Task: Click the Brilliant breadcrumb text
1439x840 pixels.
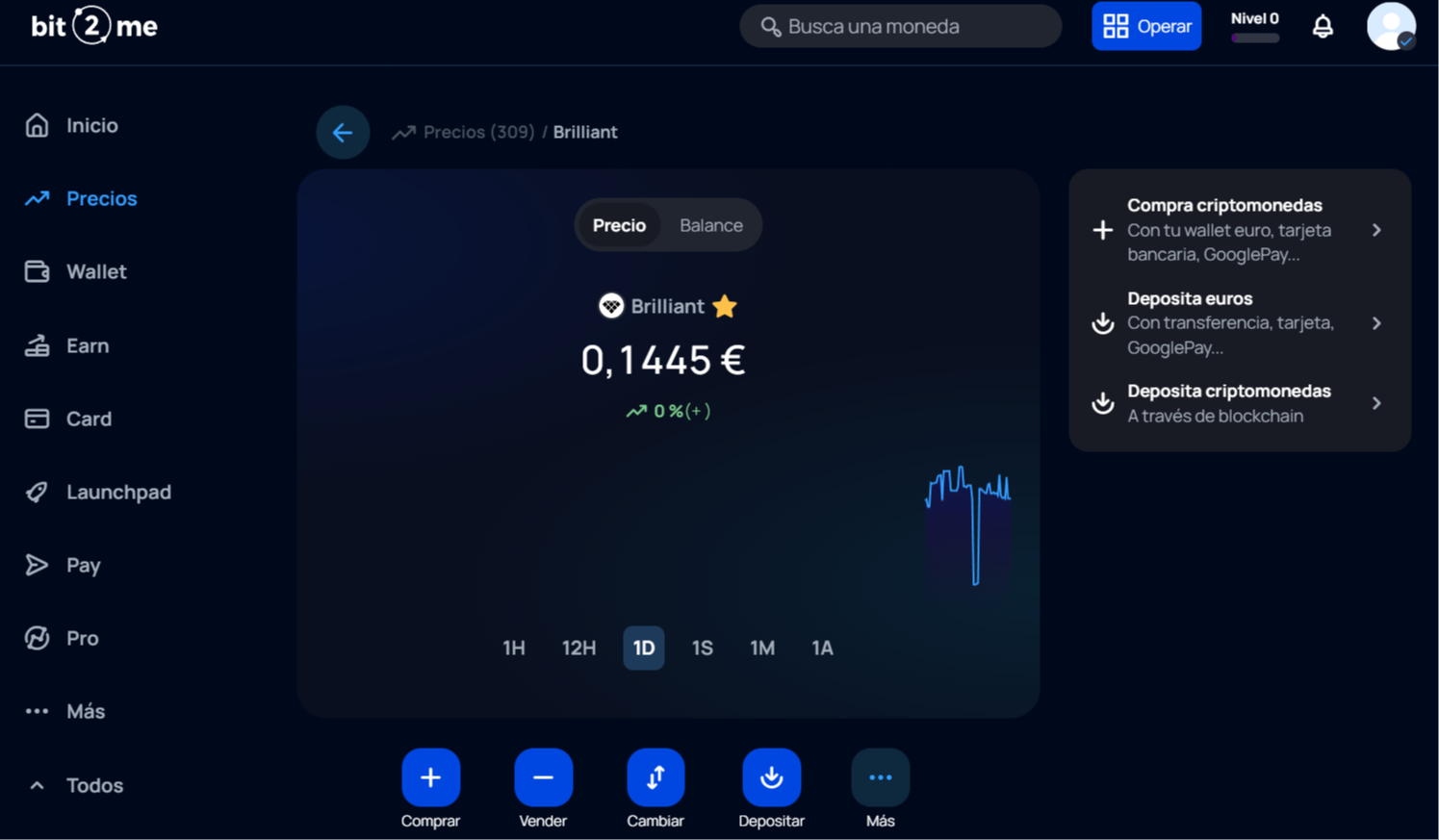Action: pyautogui.click(x=585, y=132)
